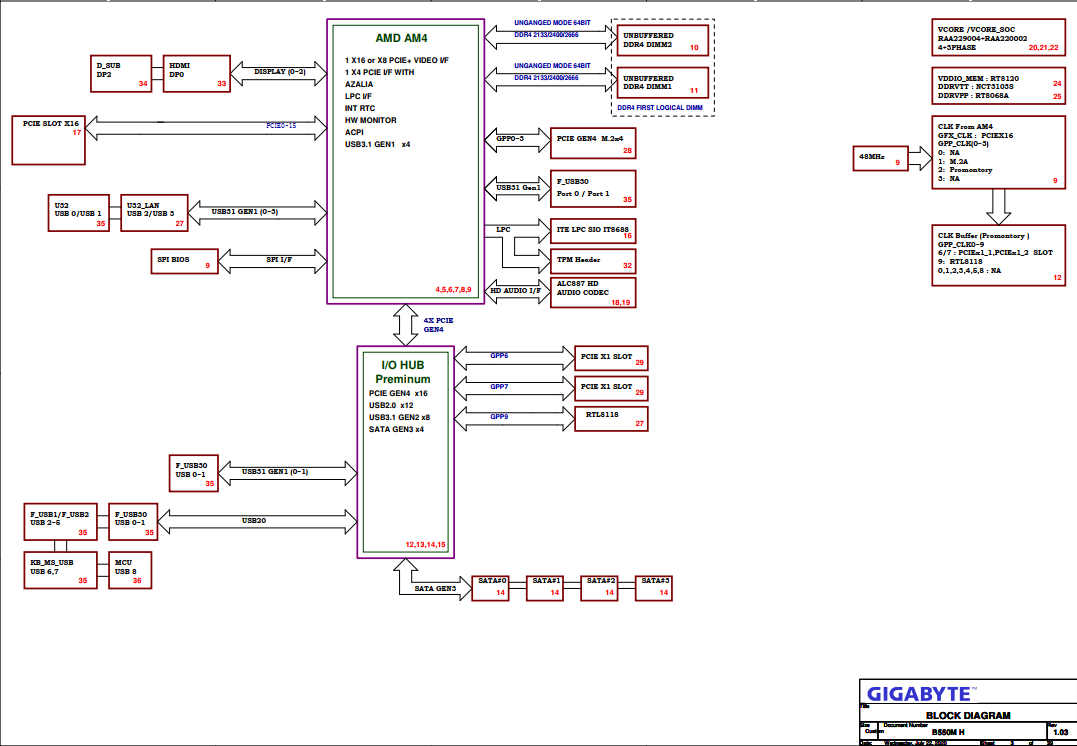Click the SATA GEN3 arrow label
This screenshot has height=746, width=1077.
[434, 589]
